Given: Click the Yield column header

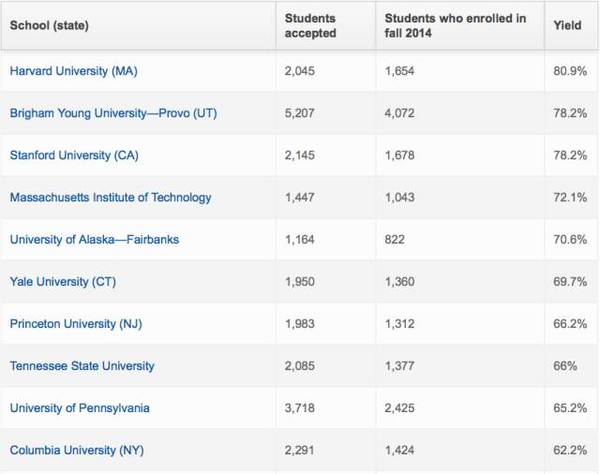Looking at the screenshot, I should click(x=567, y=25).
